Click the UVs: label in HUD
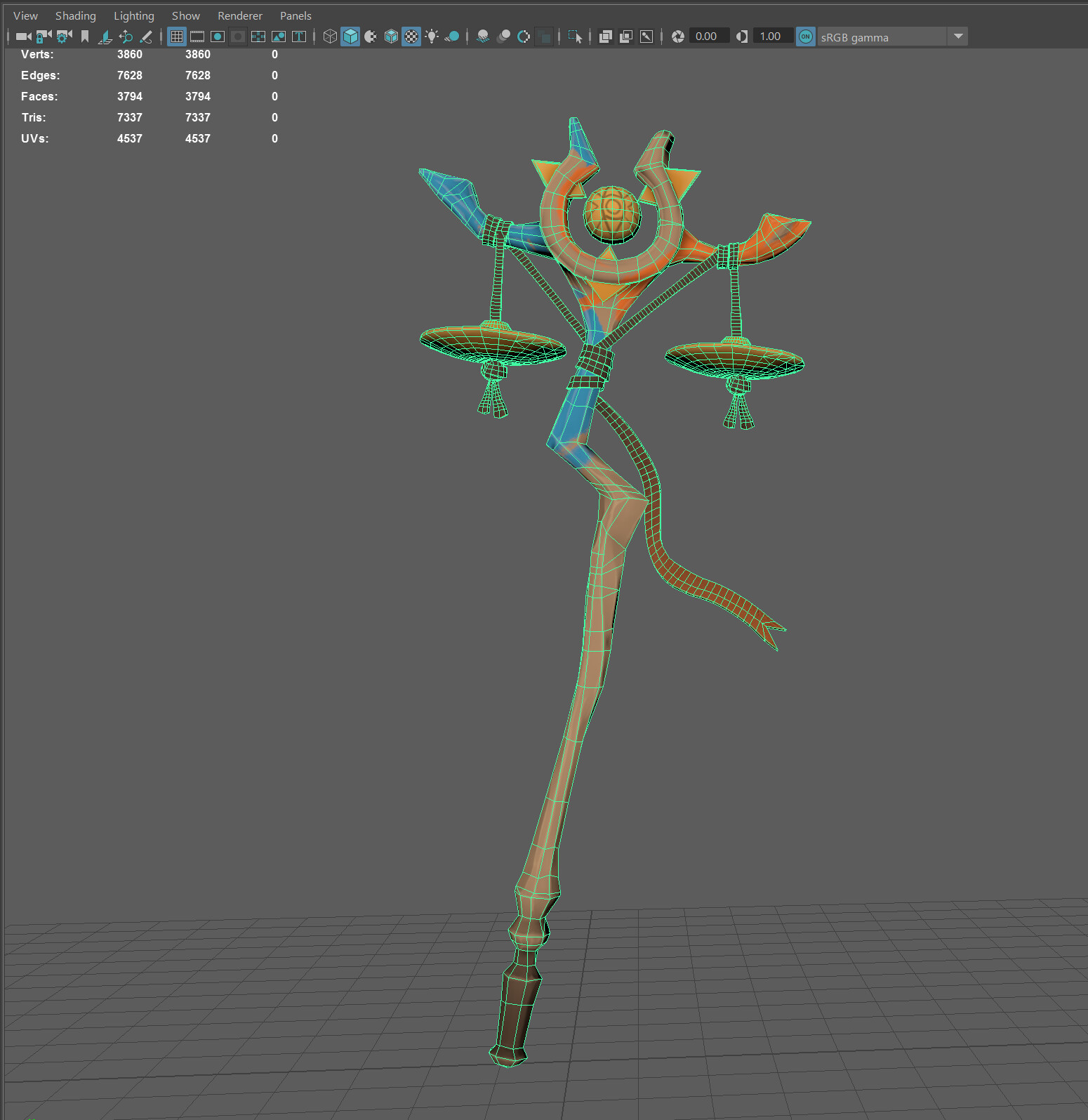Screen dimensions: 1088x1120 35,138
